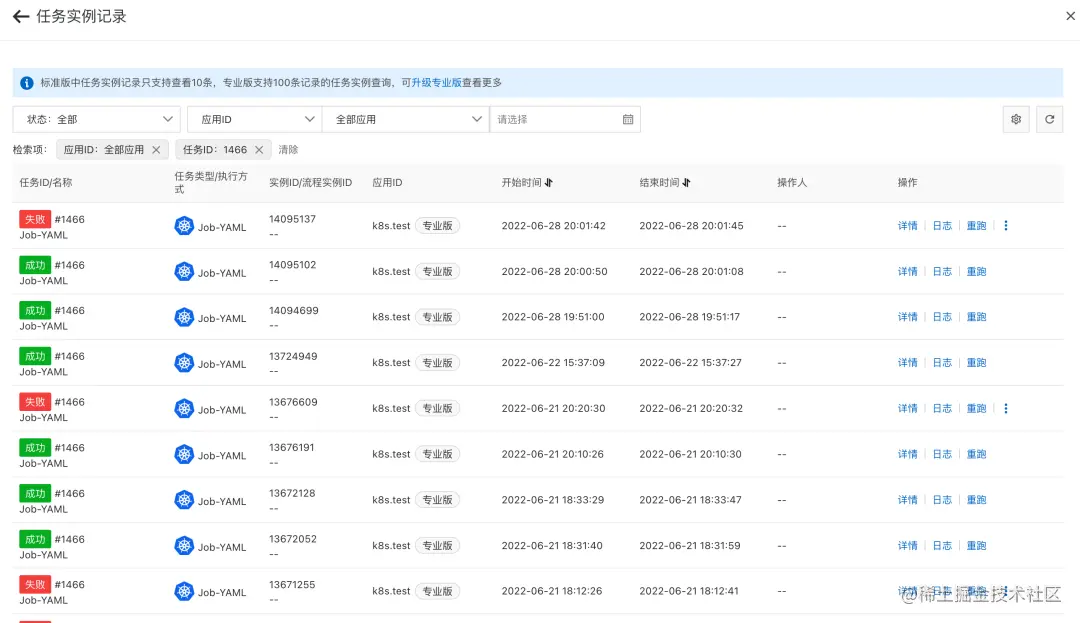Close the task instance record panel

1070,16
